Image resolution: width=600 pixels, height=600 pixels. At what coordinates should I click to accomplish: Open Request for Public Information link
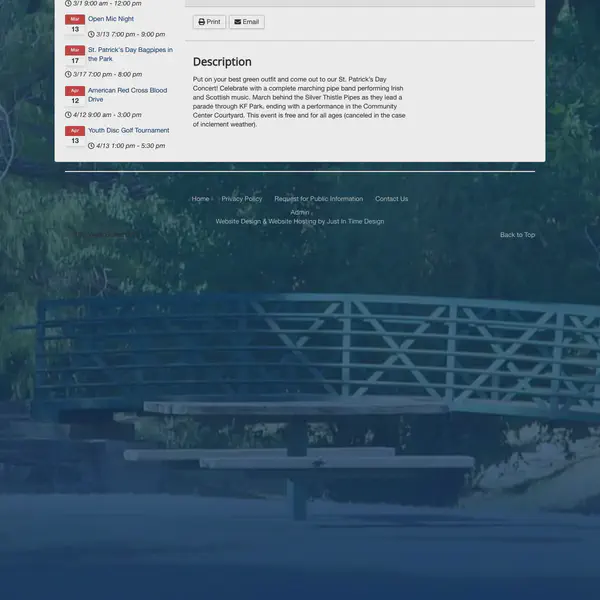[x=318, y=199]
